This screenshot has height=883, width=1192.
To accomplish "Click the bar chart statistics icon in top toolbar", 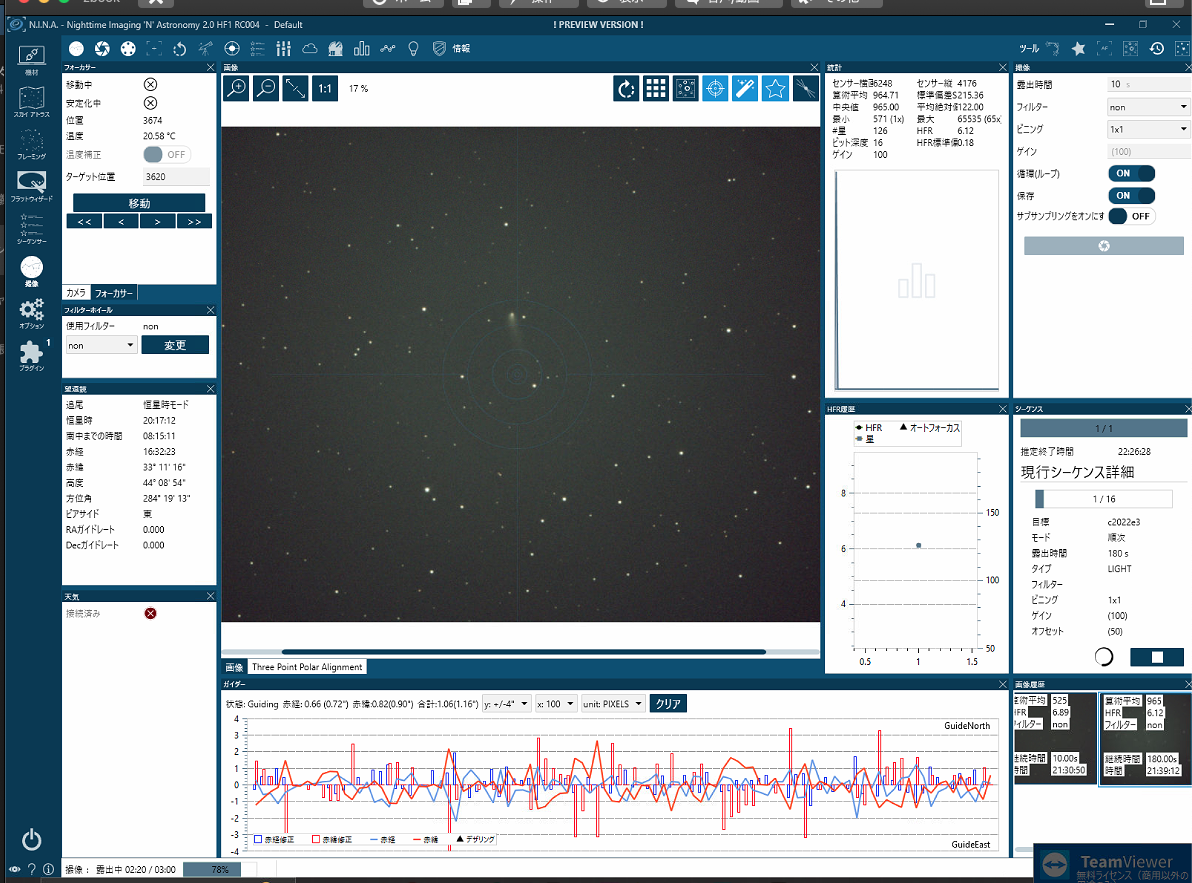I will click(x=361, y=49).
